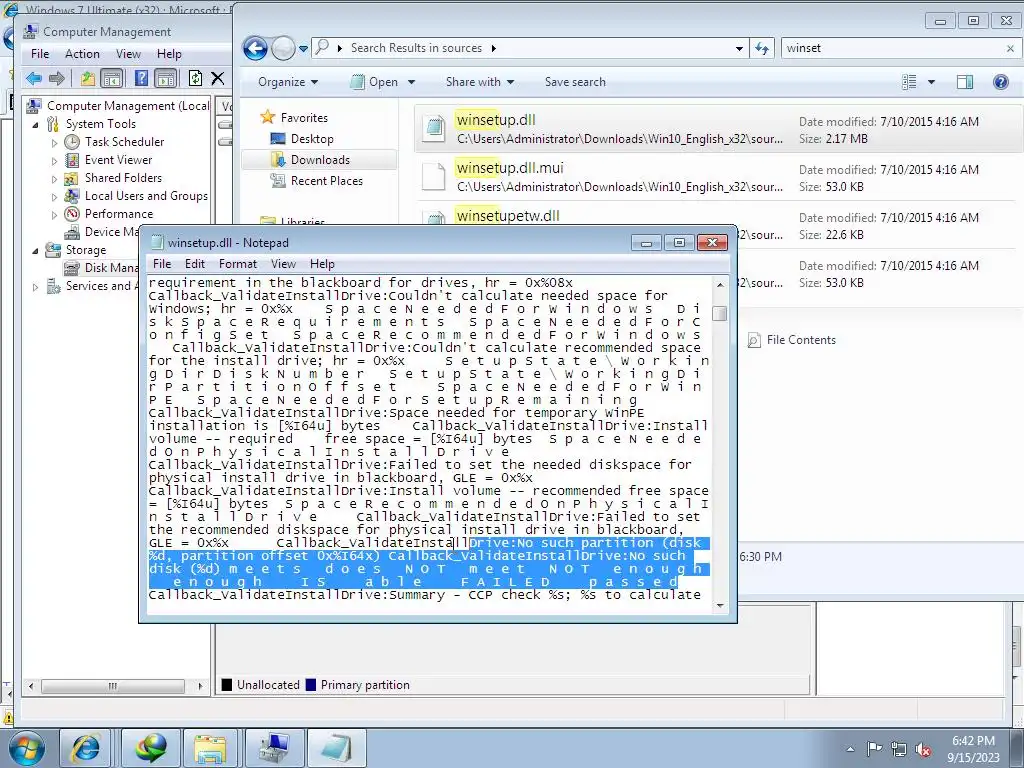
Task: Open the view options dropdown arrow
Action: (x=931, y=82)
